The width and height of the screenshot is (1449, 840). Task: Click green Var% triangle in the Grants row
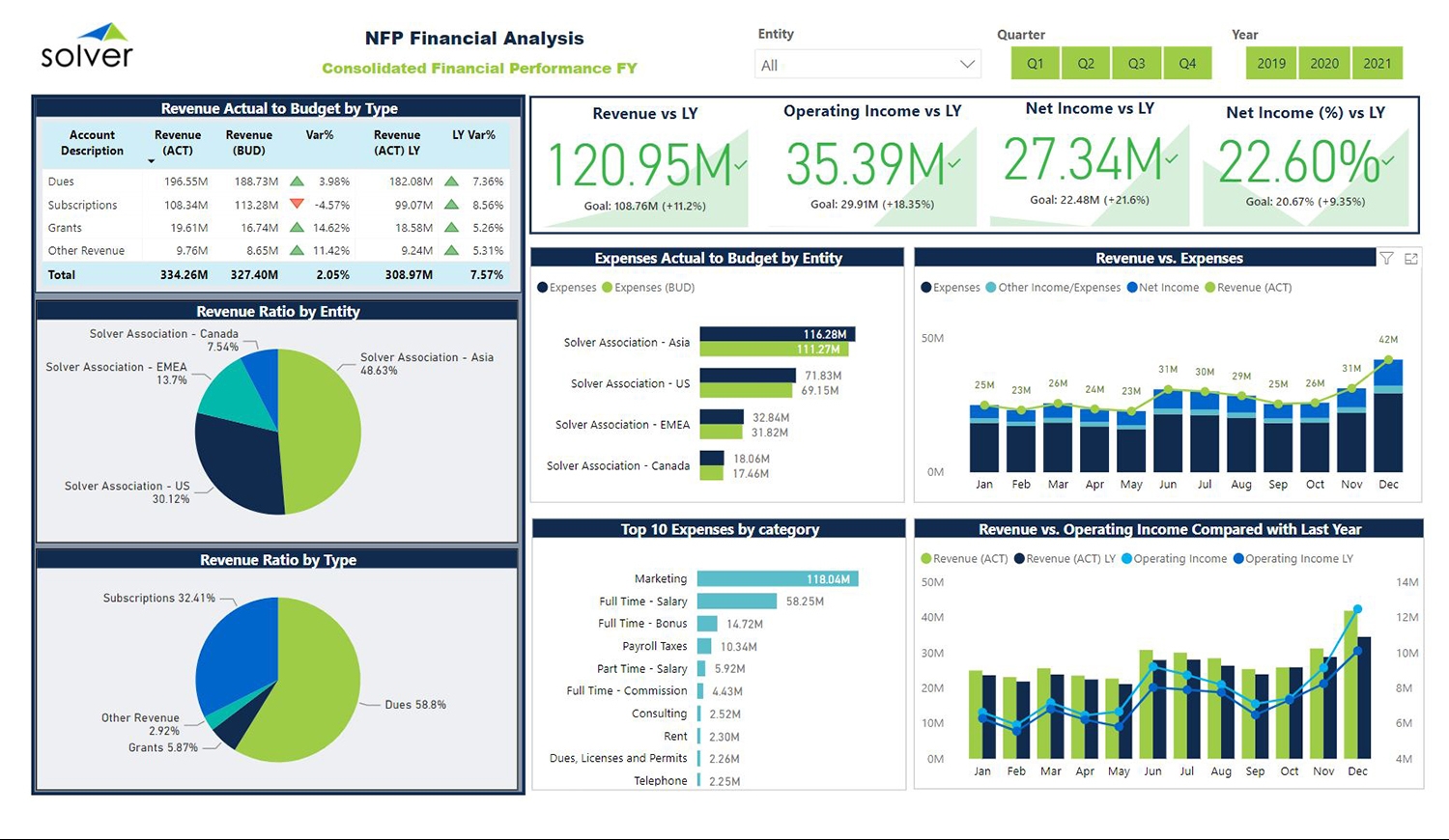(298, 228)
